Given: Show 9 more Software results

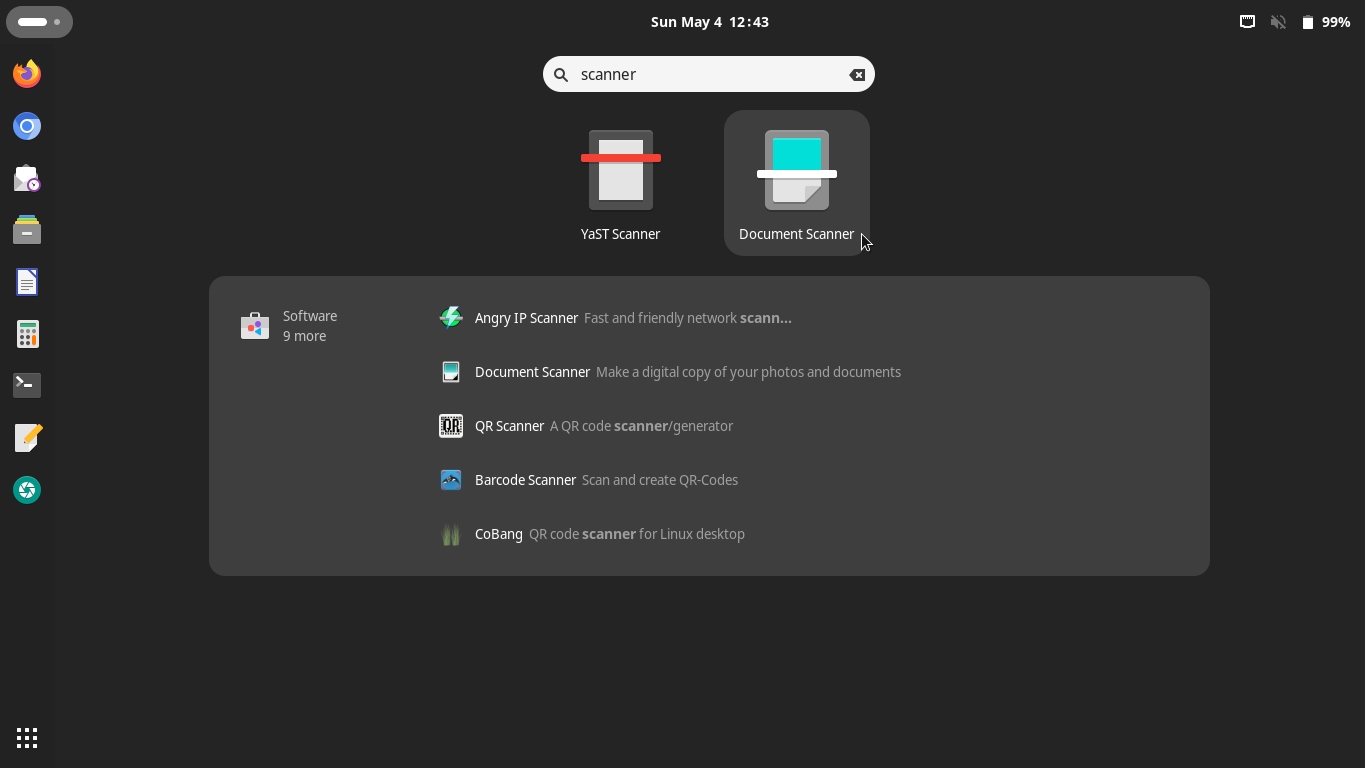Looking at the screenshot, I should (x=304, y=336).
